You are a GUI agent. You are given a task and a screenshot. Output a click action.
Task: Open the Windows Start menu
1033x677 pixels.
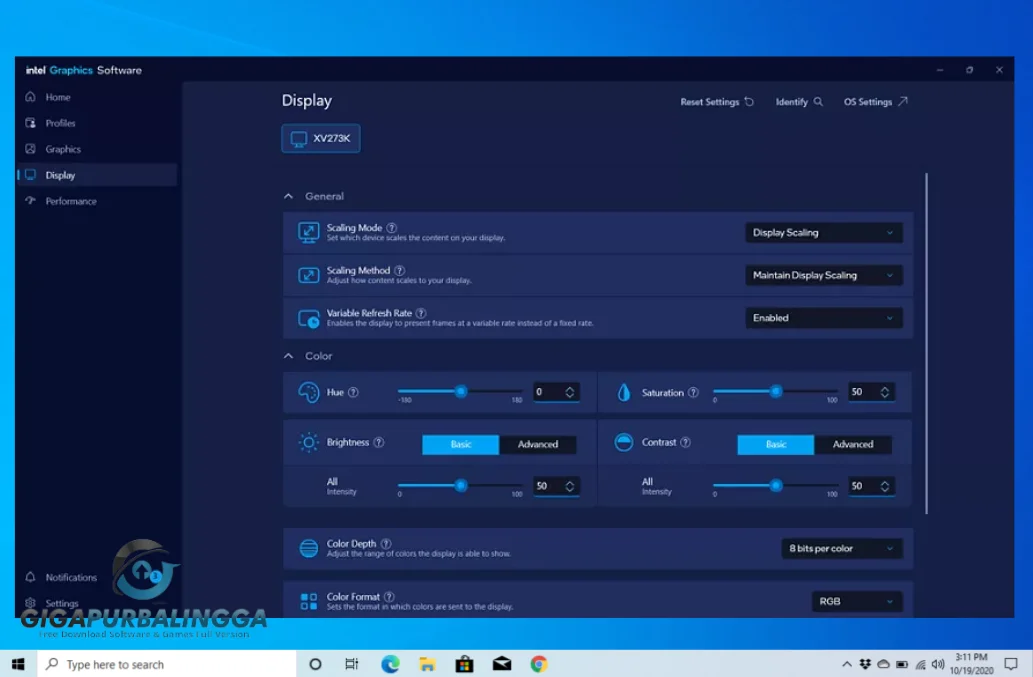click(x=18, y=664)
